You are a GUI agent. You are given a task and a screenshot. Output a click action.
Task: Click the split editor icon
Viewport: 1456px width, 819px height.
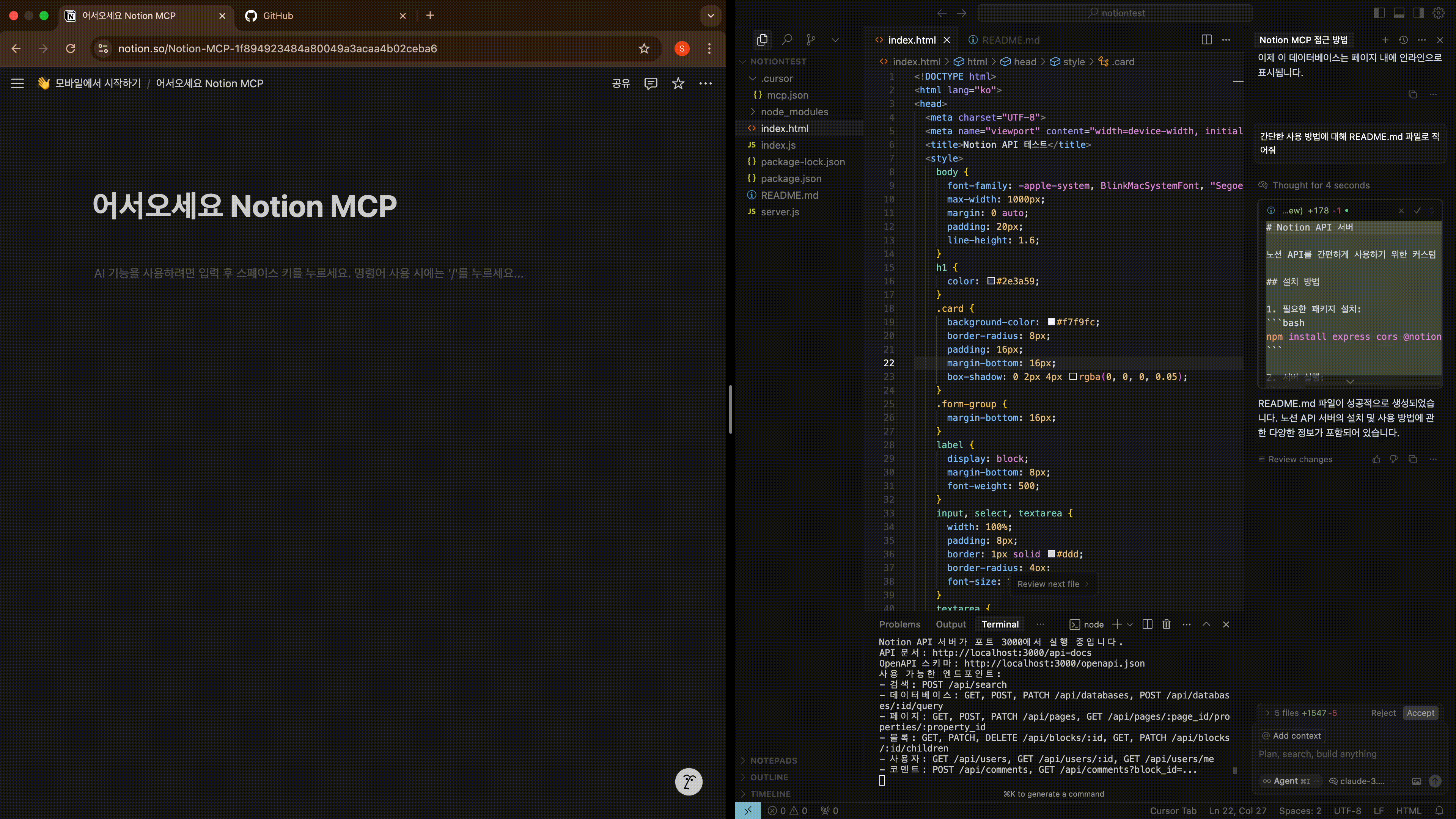click(1206, 39)
